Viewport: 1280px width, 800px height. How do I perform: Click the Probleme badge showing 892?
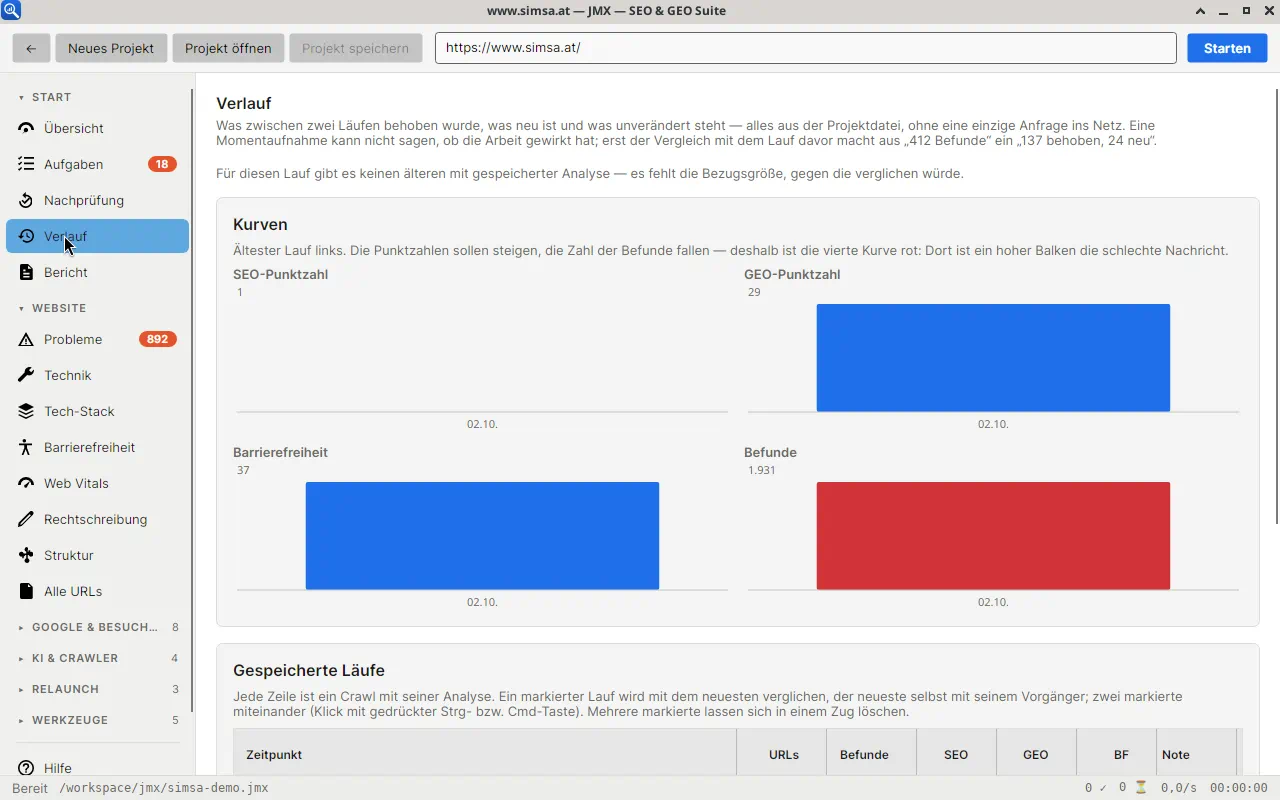point(158,339)
